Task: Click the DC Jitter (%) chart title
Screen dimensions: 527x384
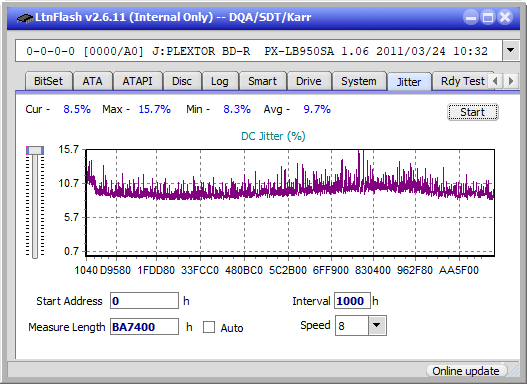Action: [x=273, y=136]
